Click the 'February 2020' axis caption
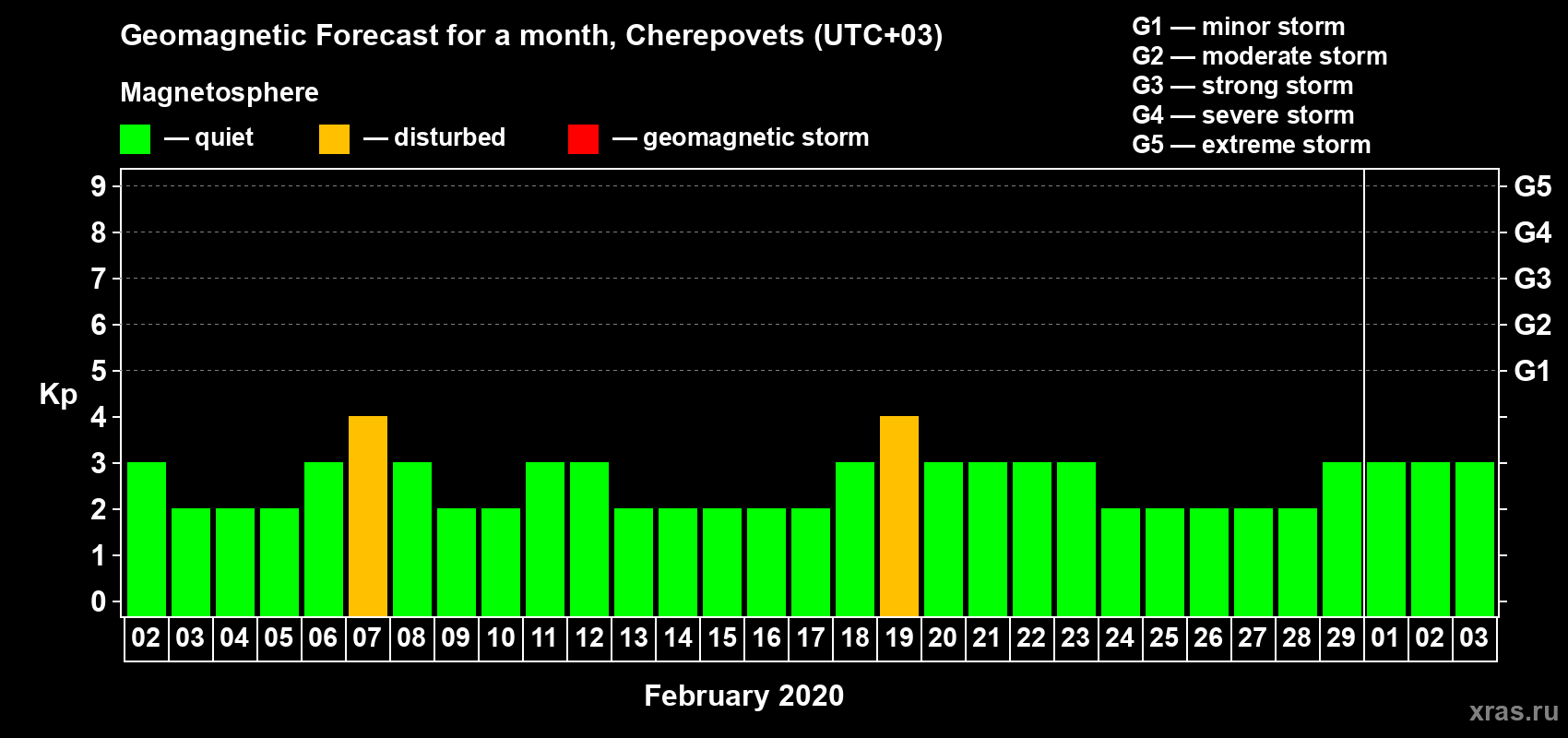Viewport: 1568px width, 738px height. pyautogui.click(x=743, y=696)
